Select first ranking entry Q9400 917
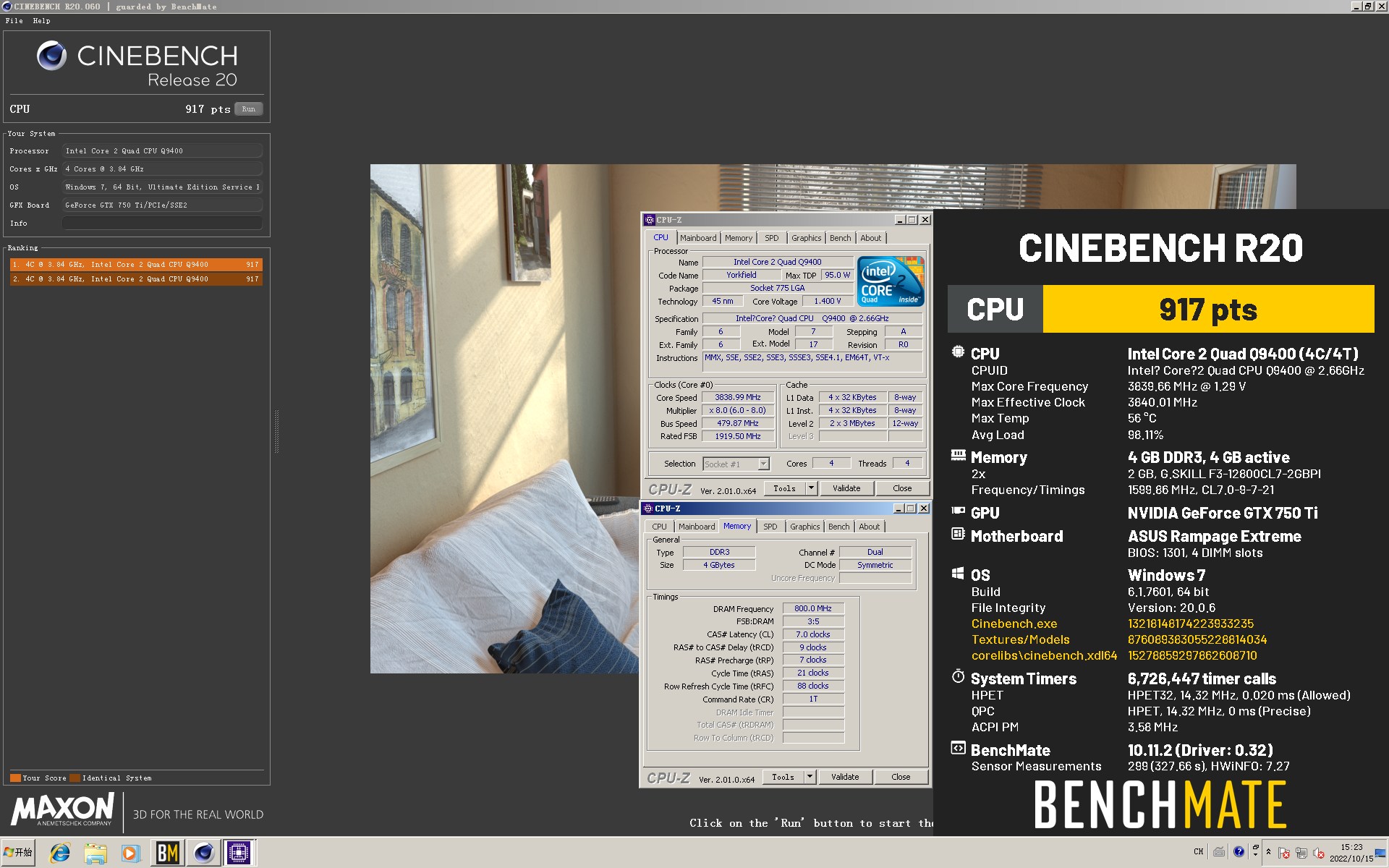Screen dimensions: 1389x868 pyautogui.click(x=136, y=265)
